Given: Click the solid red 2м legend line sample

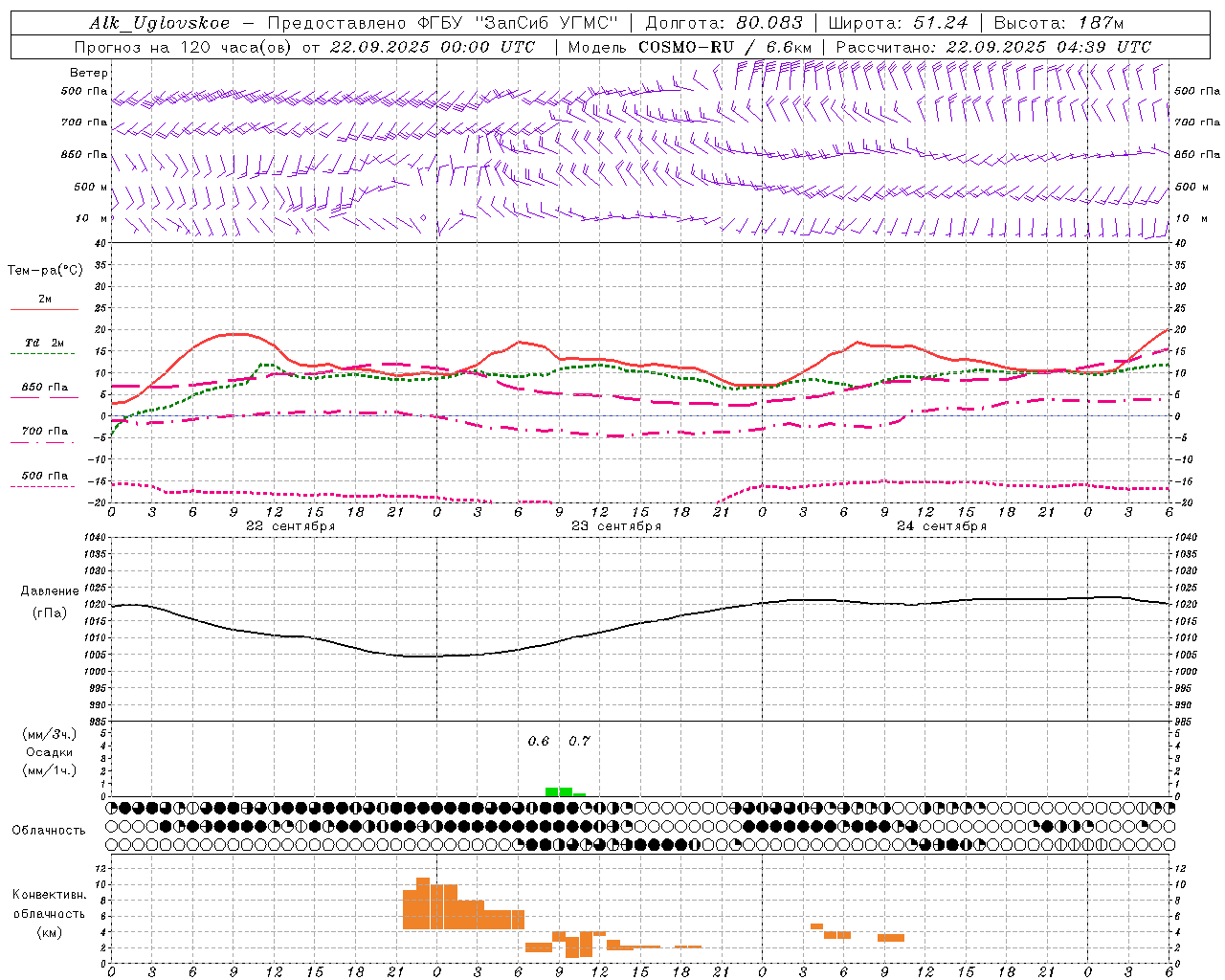Looking at the screenshot, I should pos(44,310).
